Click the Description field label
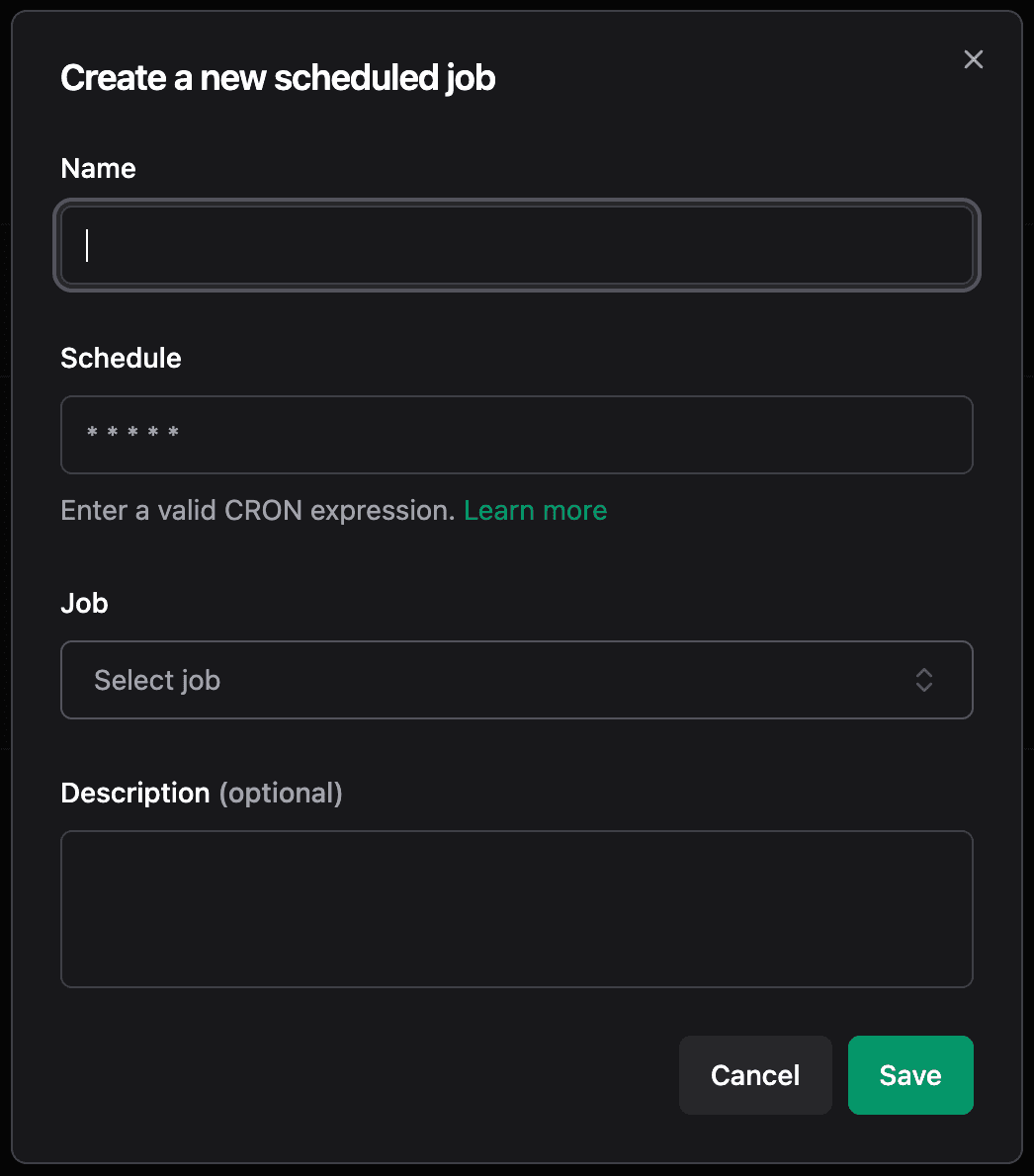This screenshot has height=1176, width=1034. (135, 794)
